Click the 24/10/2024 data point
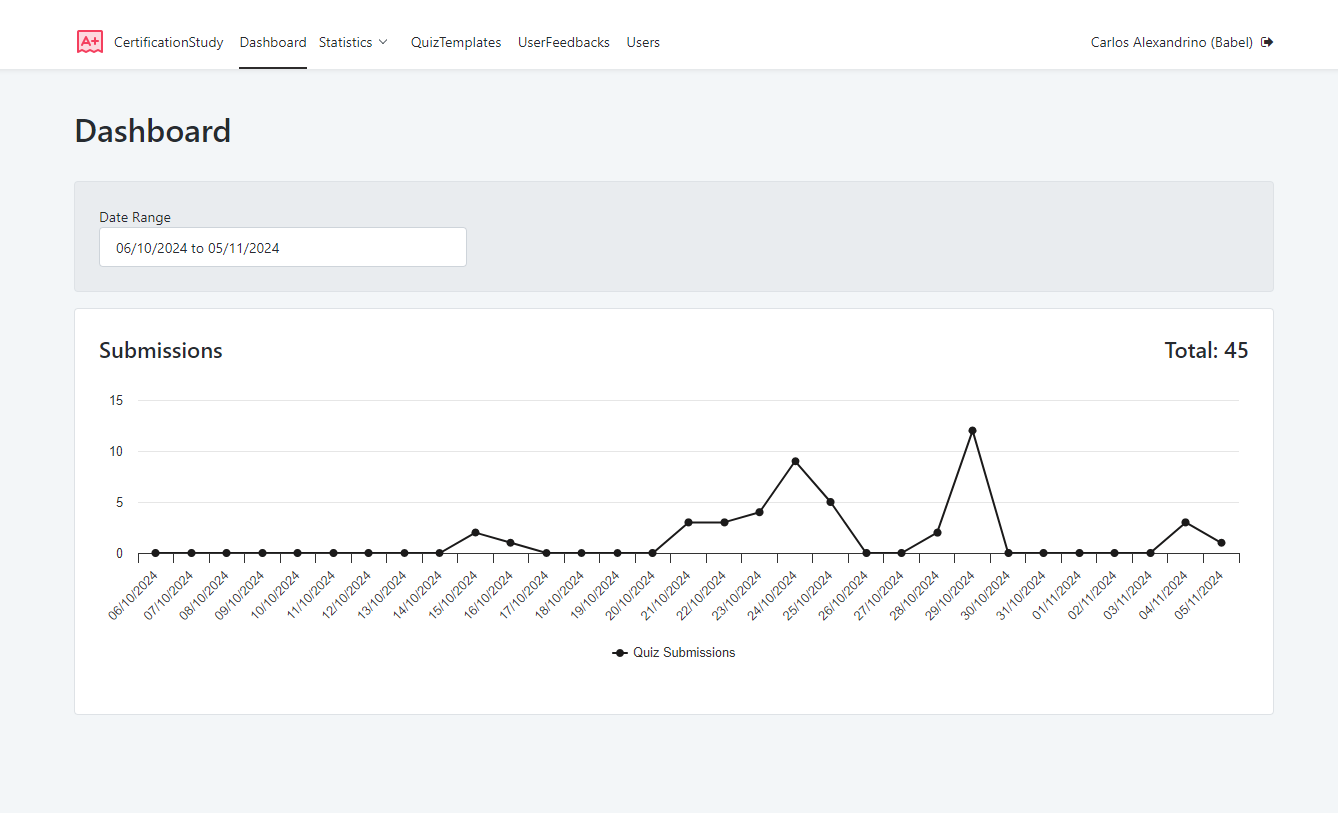The image size is (1338, 813). [x=795, y=461]
